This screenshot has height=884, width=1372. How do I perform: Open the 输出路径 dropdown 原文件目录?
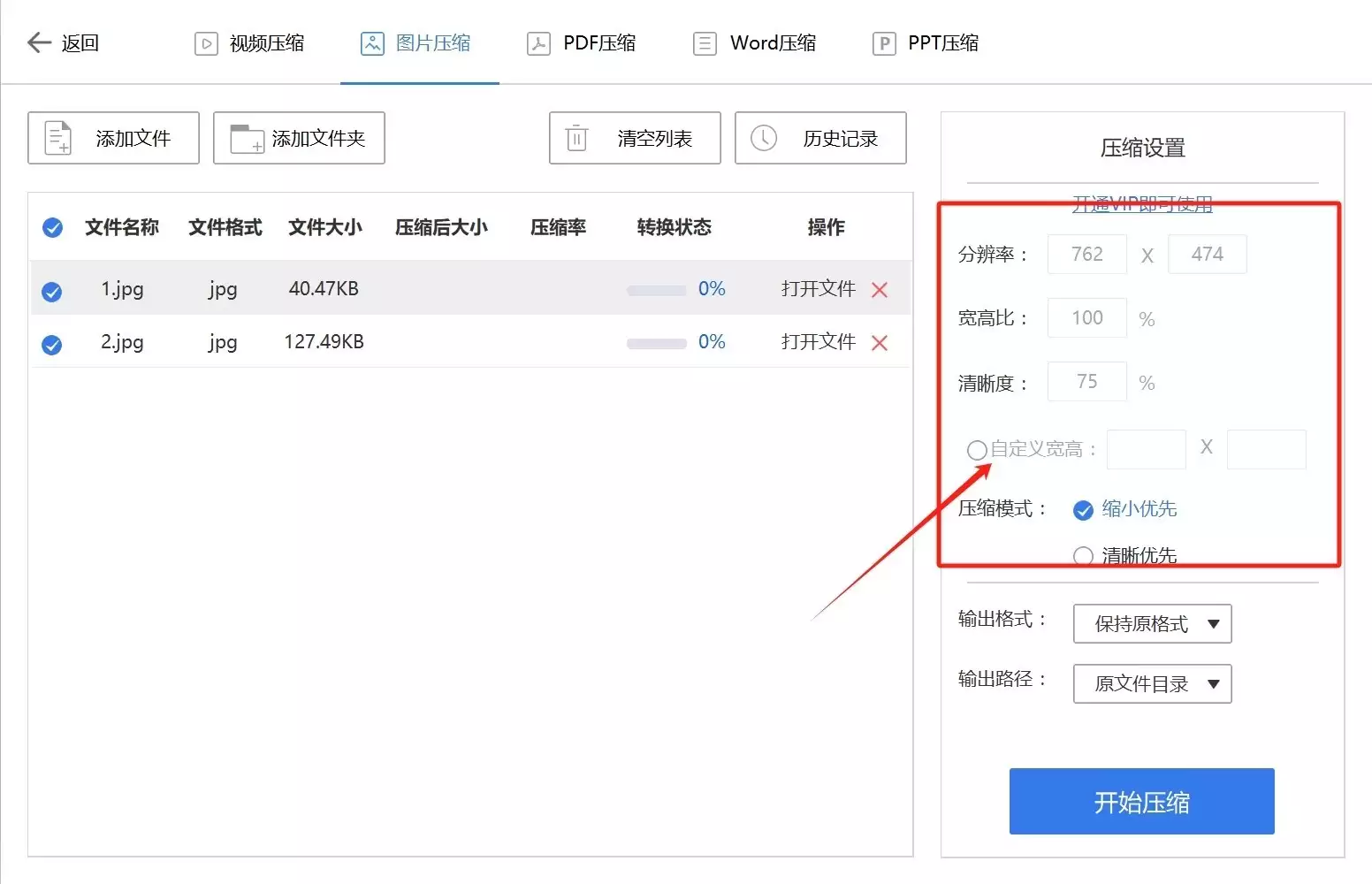click(1153, 684)
